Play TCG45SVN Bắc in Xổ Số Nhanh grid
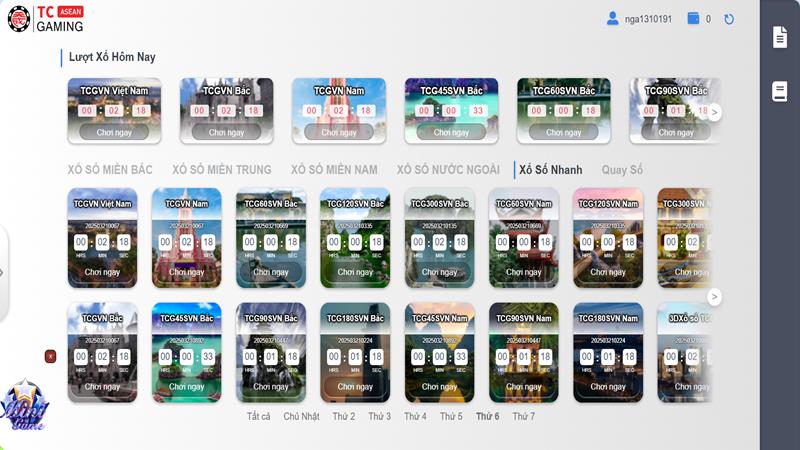 (x=187, y=387)
